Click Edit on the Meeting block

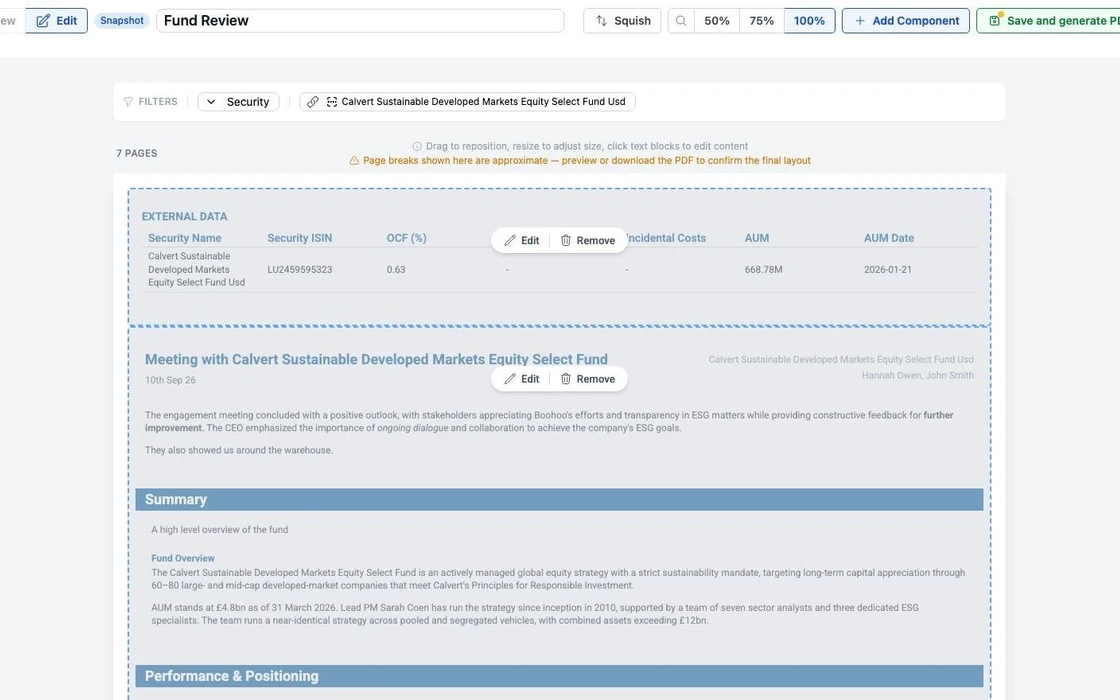(x=521, y=379)
